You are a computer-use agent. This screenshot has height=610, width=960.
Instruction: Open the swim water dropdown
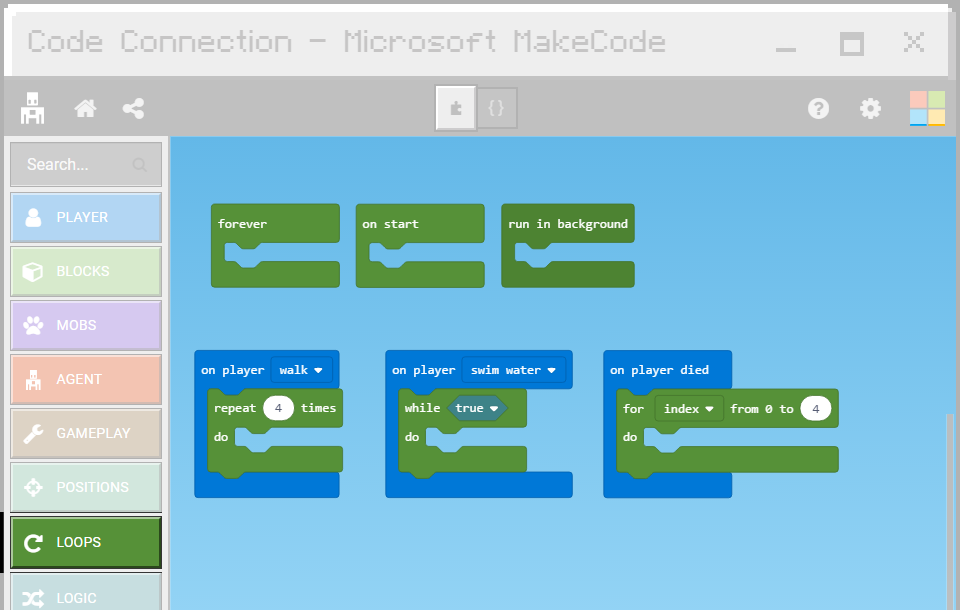[513, 370]
